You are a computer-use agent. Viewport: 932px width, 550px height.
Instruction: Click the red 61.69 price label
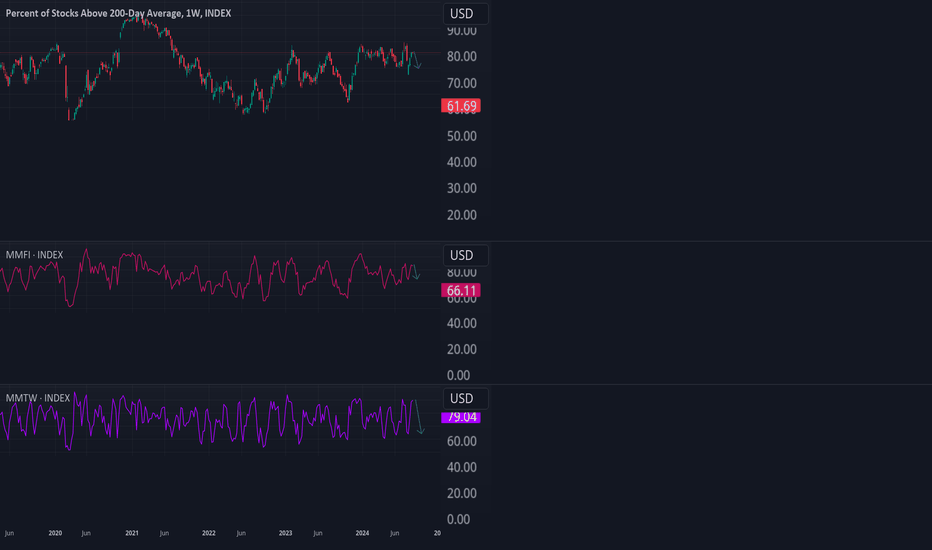(461, 106)
